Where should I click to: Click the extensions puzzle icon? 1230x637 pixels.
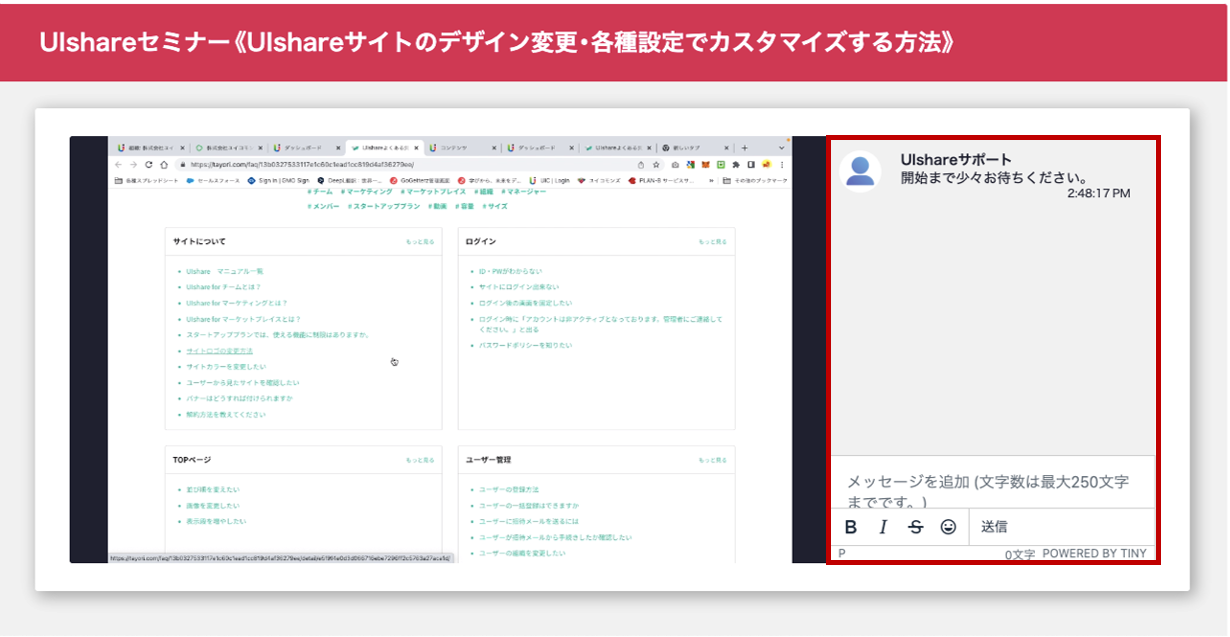pos(736,164)
